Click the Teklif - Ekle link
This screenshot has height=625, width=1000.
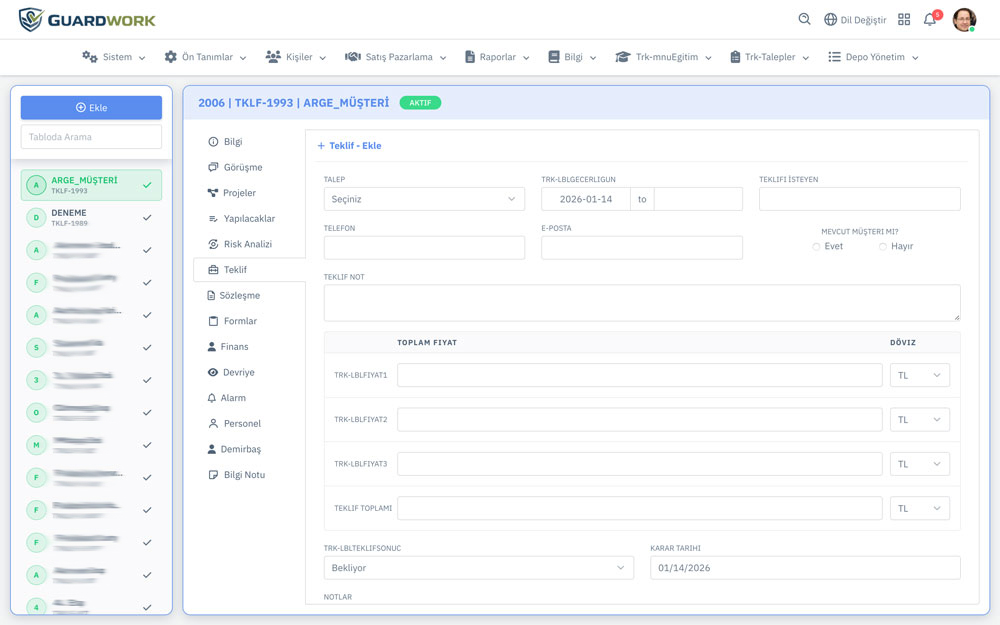pos(349,146)
